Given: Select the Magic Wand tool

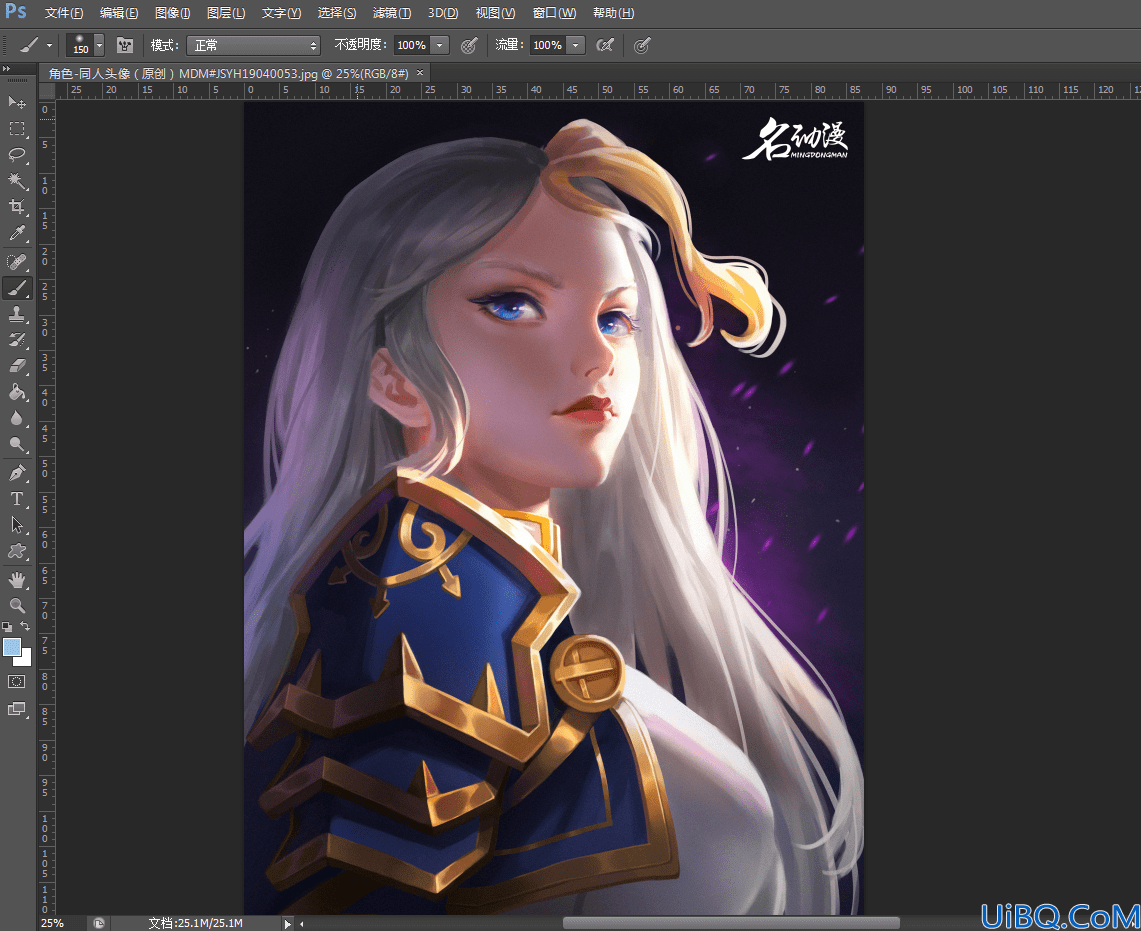Looking at the screenshot, I should click(17, 181).
